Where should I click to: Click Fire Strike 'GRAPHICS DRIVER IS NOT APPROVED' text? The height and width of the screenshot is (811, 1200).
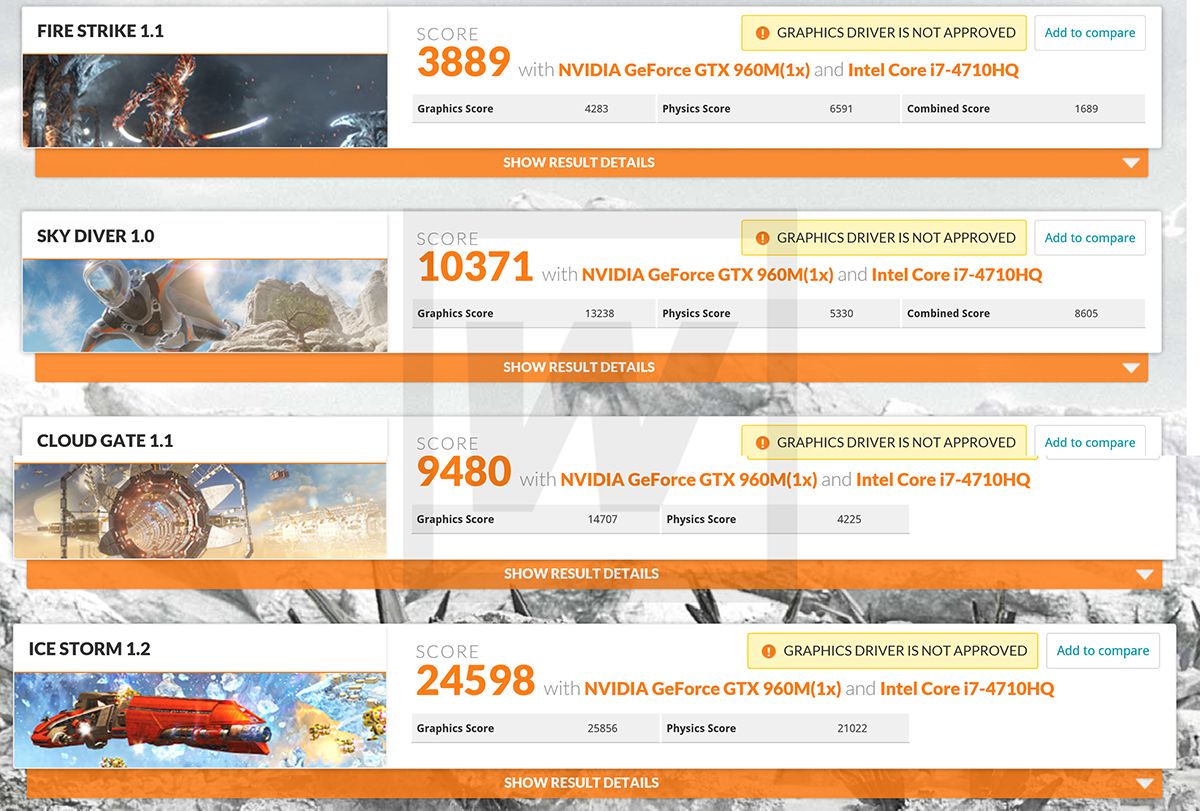[x=896, y=33]
